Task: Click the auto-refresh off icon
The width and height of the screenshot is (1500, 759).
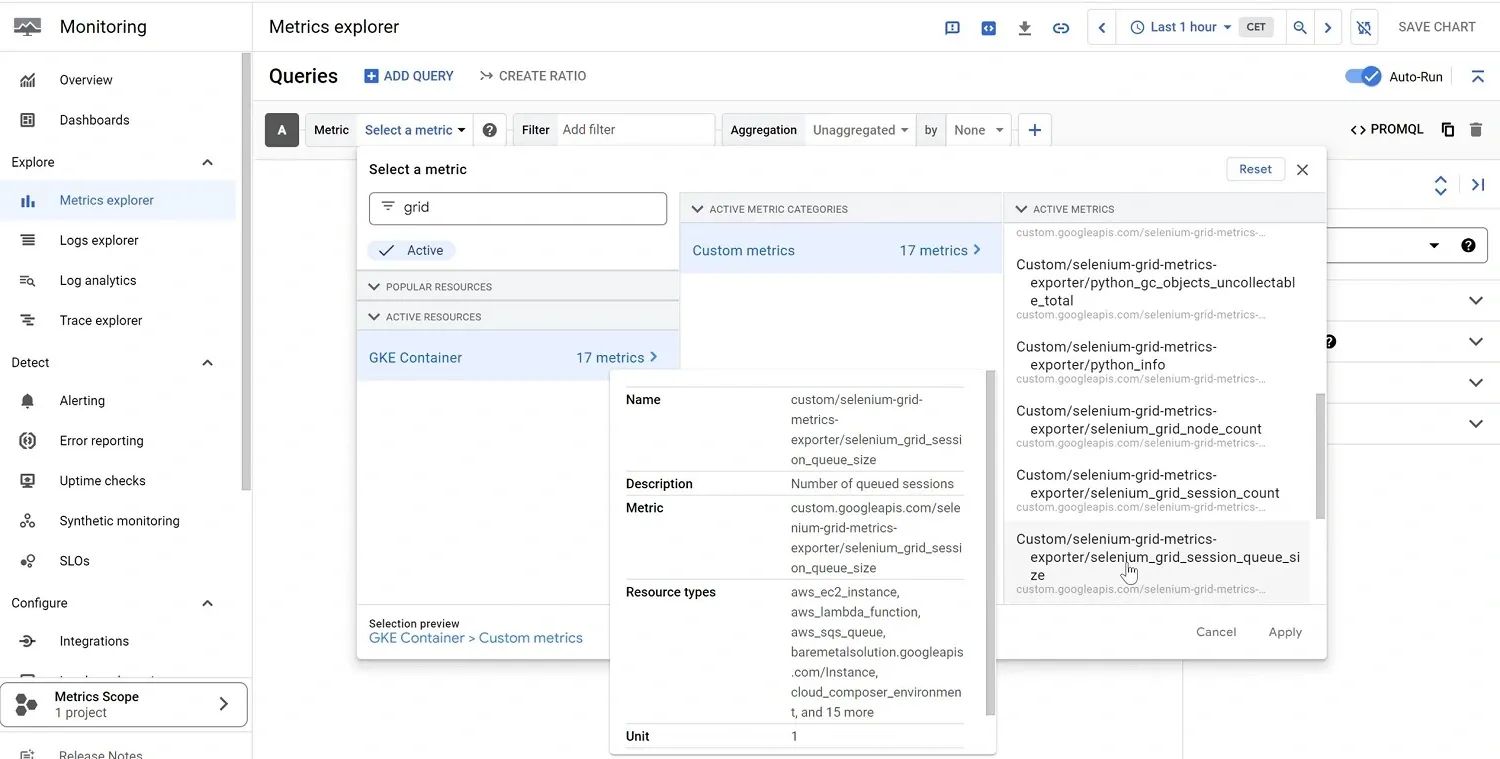Action: pos(1363,28)
